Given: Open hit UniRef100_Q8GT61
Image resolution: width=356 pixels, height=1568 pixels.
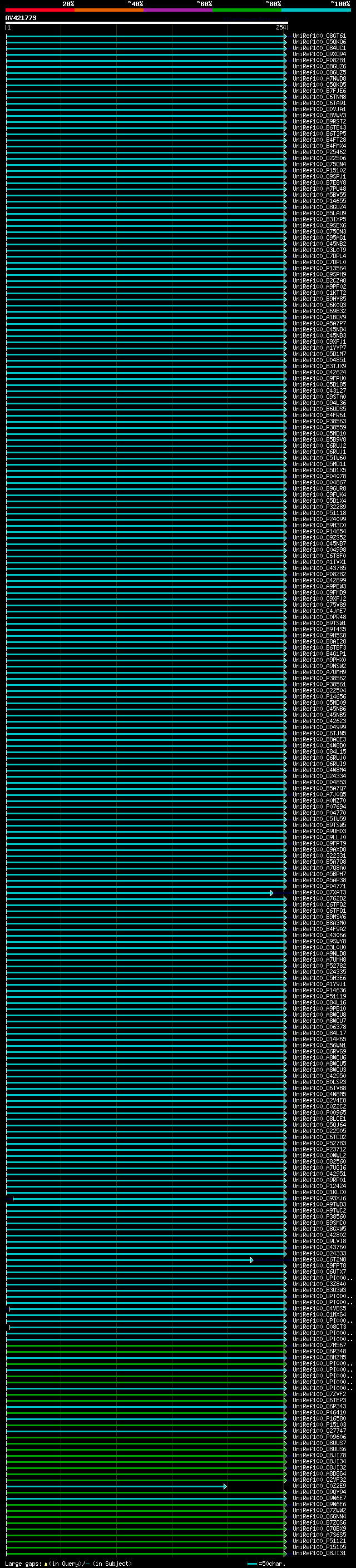Looking at the screenshot, I should pyautogui.click(x=319, y=36).
